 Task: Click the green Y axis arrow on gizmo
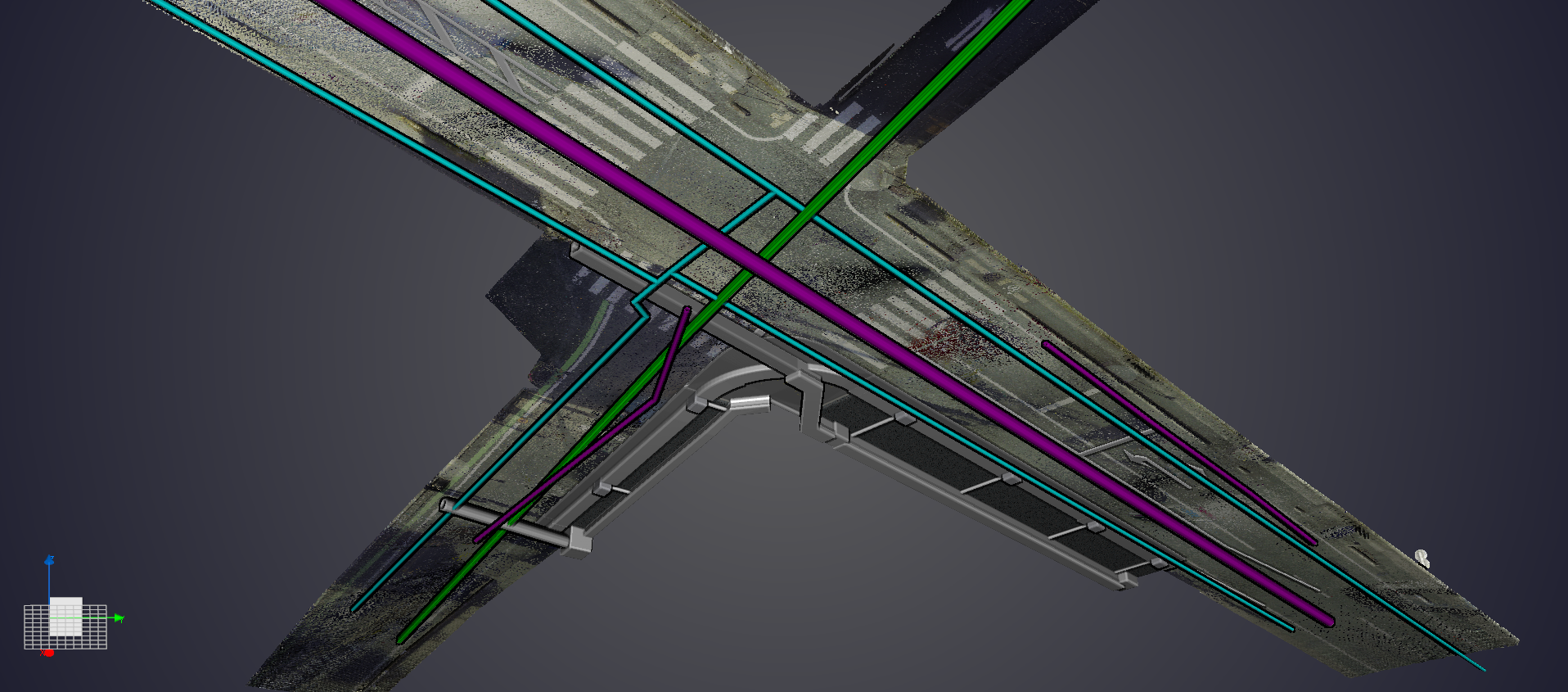tap(119, 618)
